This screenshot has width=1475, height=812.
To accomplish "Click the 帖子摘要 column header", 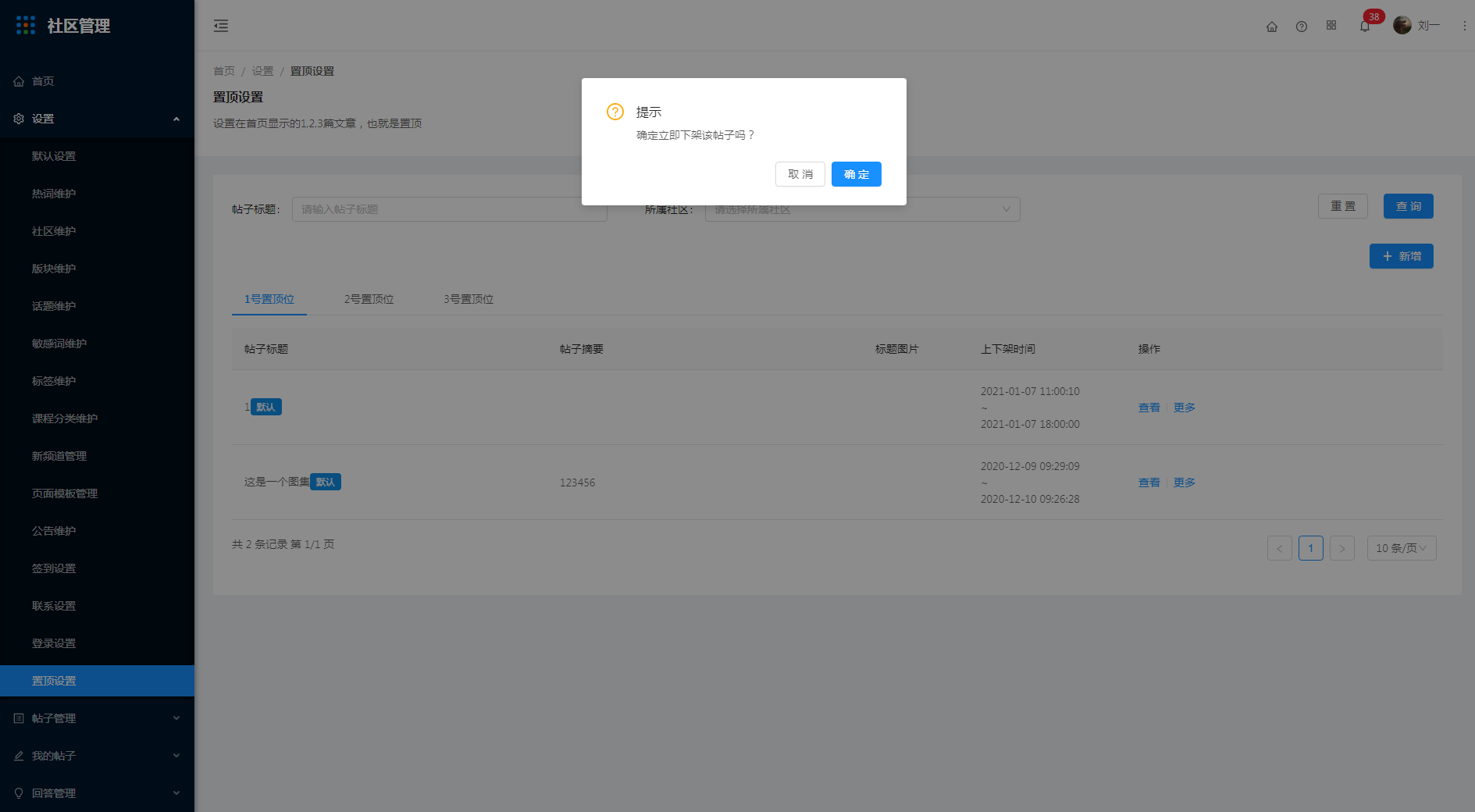I will [x=582, y=349].
